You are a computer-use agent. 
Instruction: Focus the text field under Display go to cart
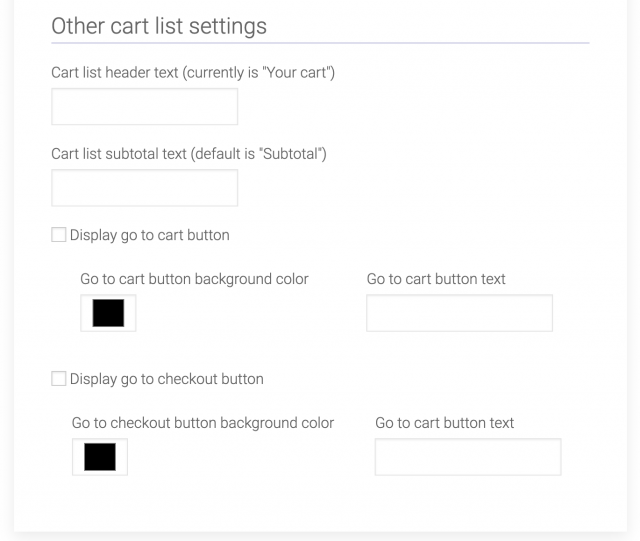point(459,313)
